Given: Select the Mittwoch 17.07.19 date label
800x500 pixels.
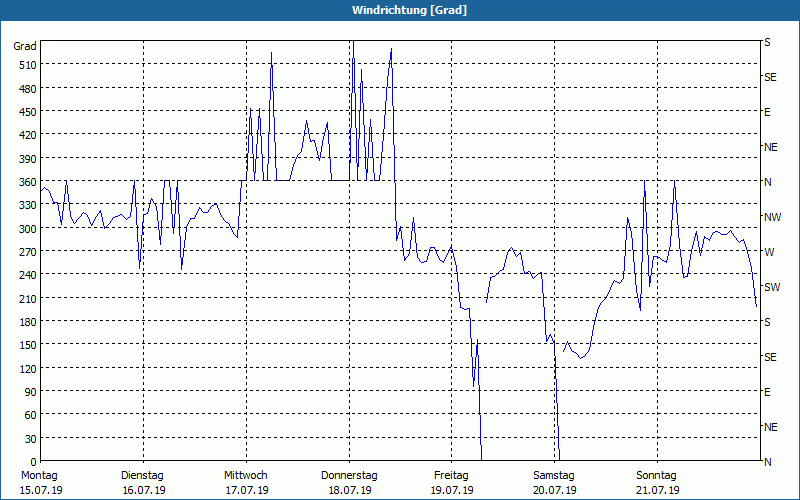Looking at the screenshot, I should pos(245,482).
